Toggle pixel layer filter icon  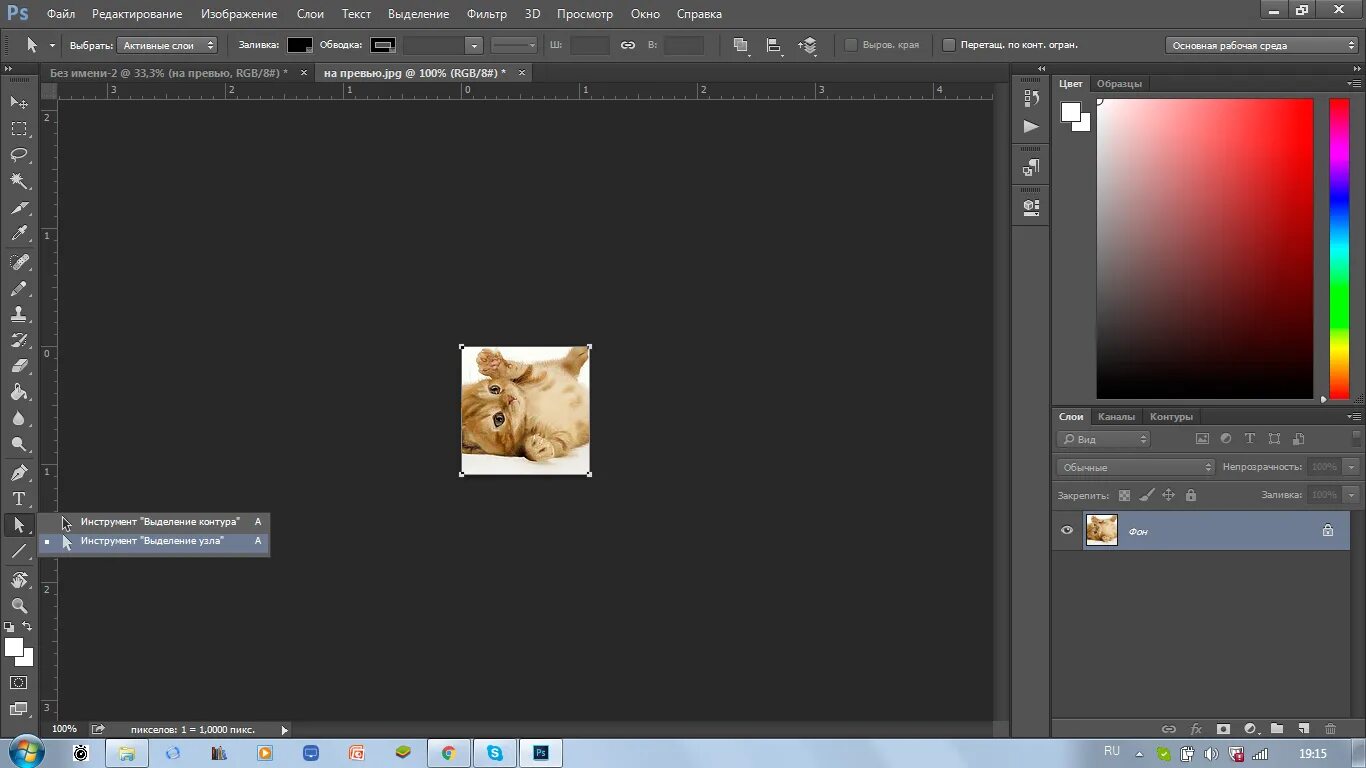point(1202,439)
